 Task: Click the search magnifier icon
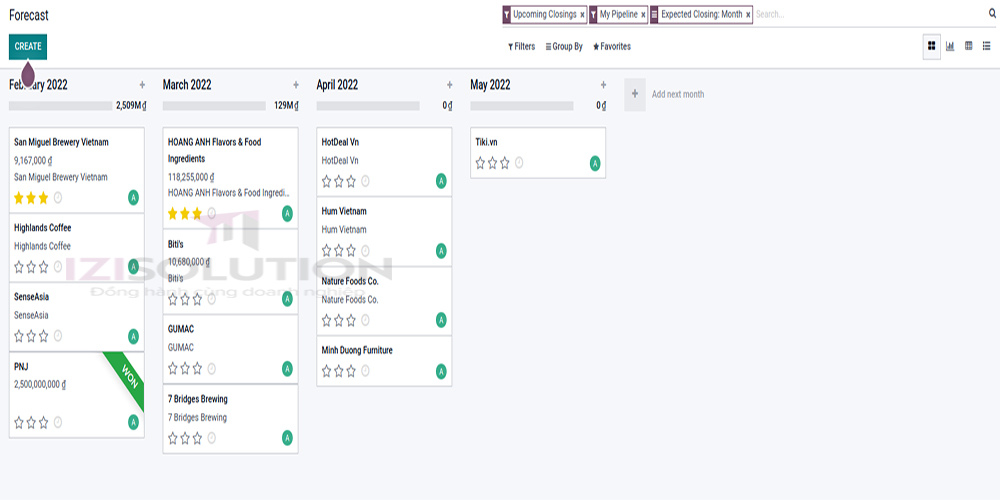[x=992, y=13]
